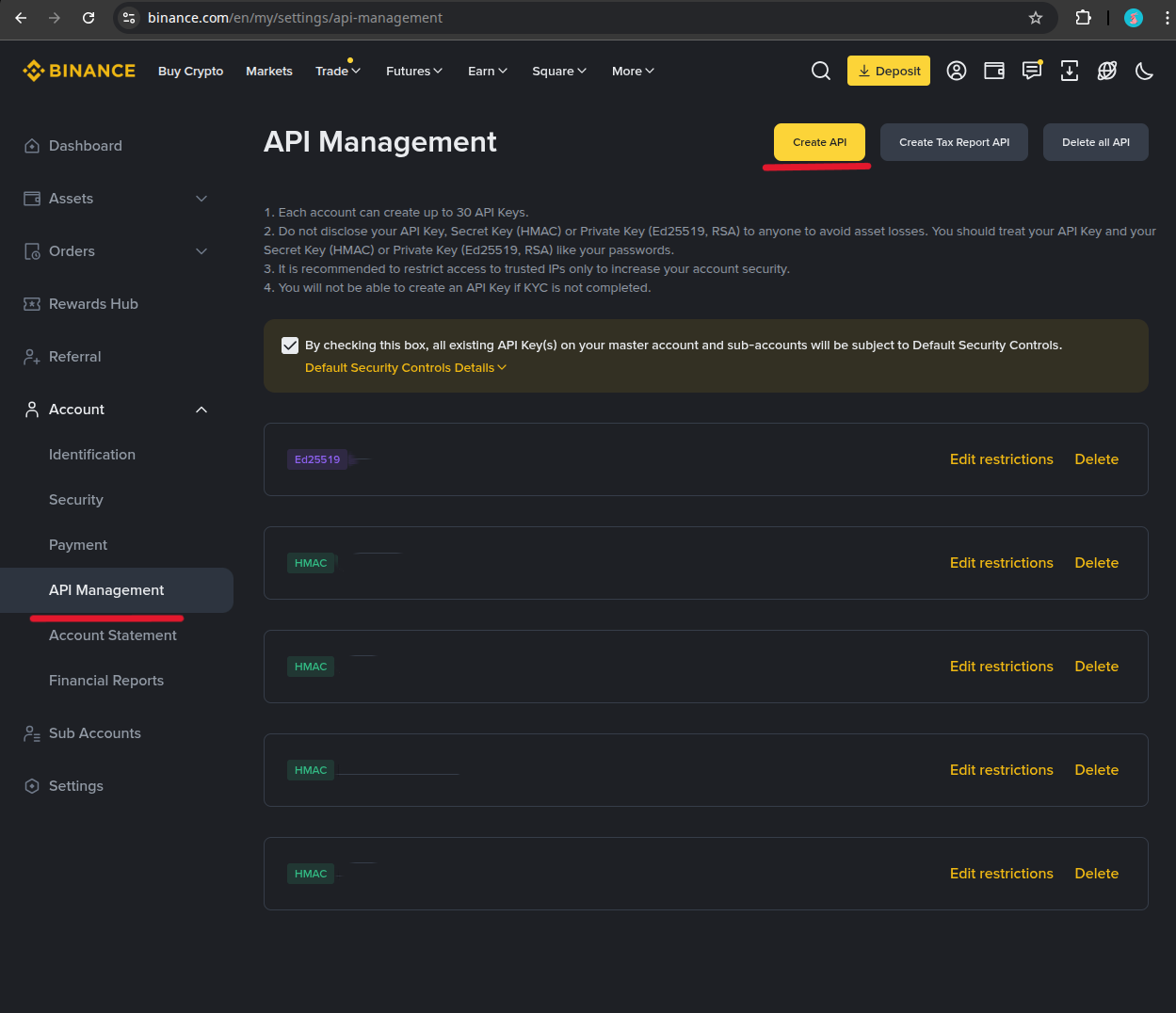Click site info icon in address bar

pos(130,18)
